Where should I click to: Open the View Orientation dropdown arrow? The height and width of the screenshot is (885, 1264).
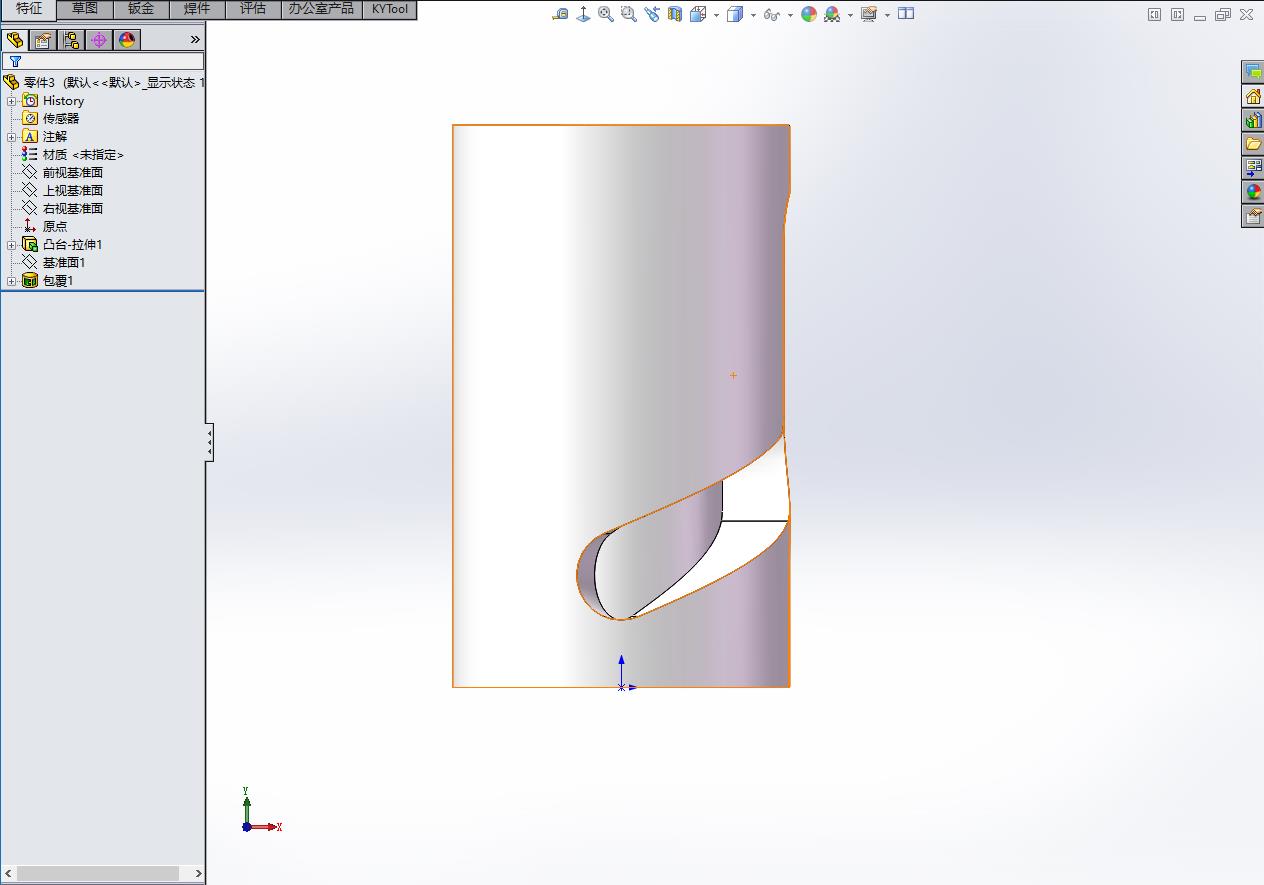(x=716, y=15)
